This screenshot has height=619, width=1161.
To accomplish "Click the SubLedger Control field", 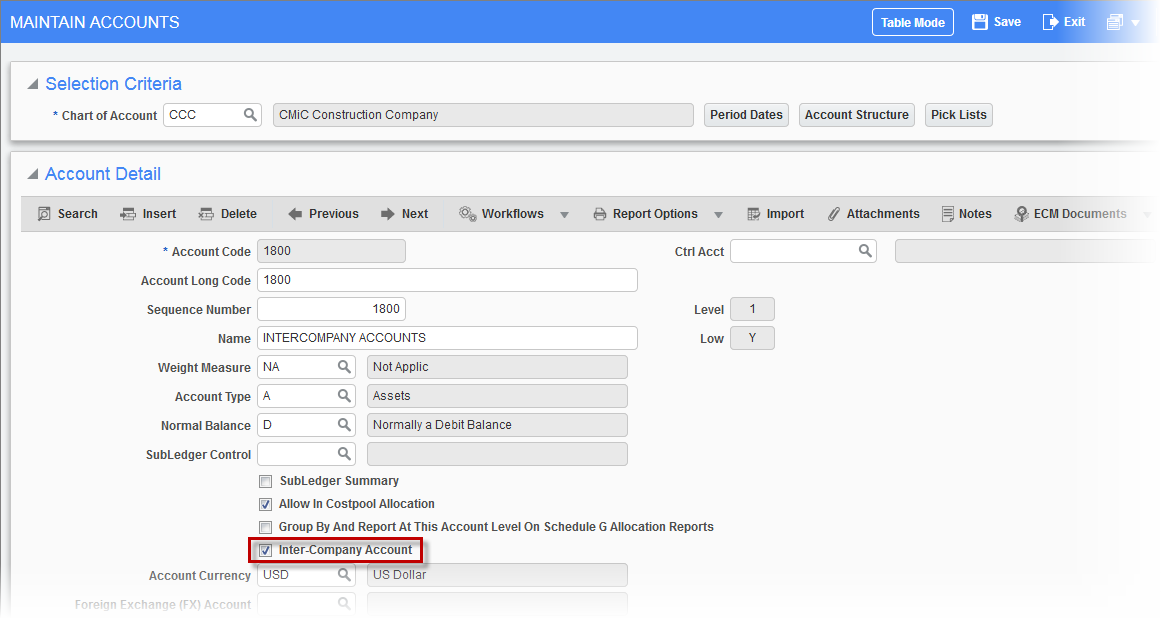I will [307, 453].
